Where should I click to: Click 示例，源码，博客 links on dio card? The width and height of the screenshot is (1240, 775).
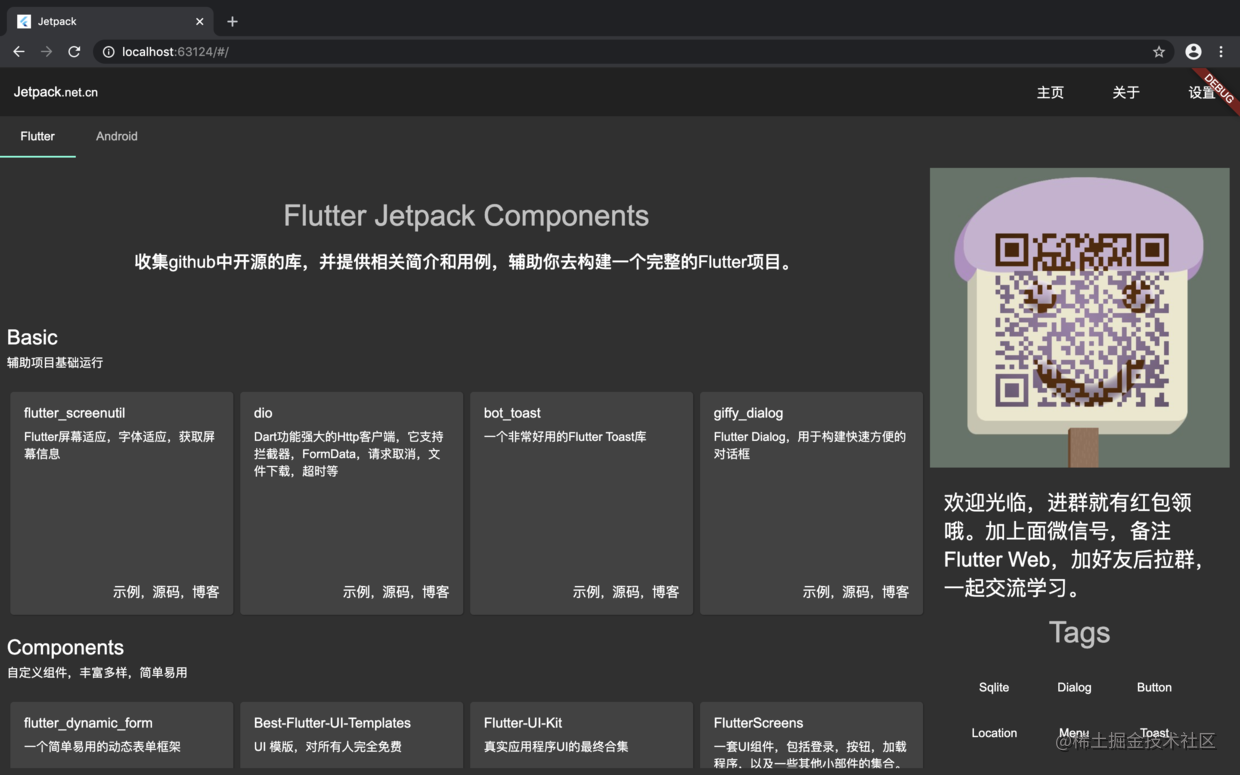(x=396, y=592)
